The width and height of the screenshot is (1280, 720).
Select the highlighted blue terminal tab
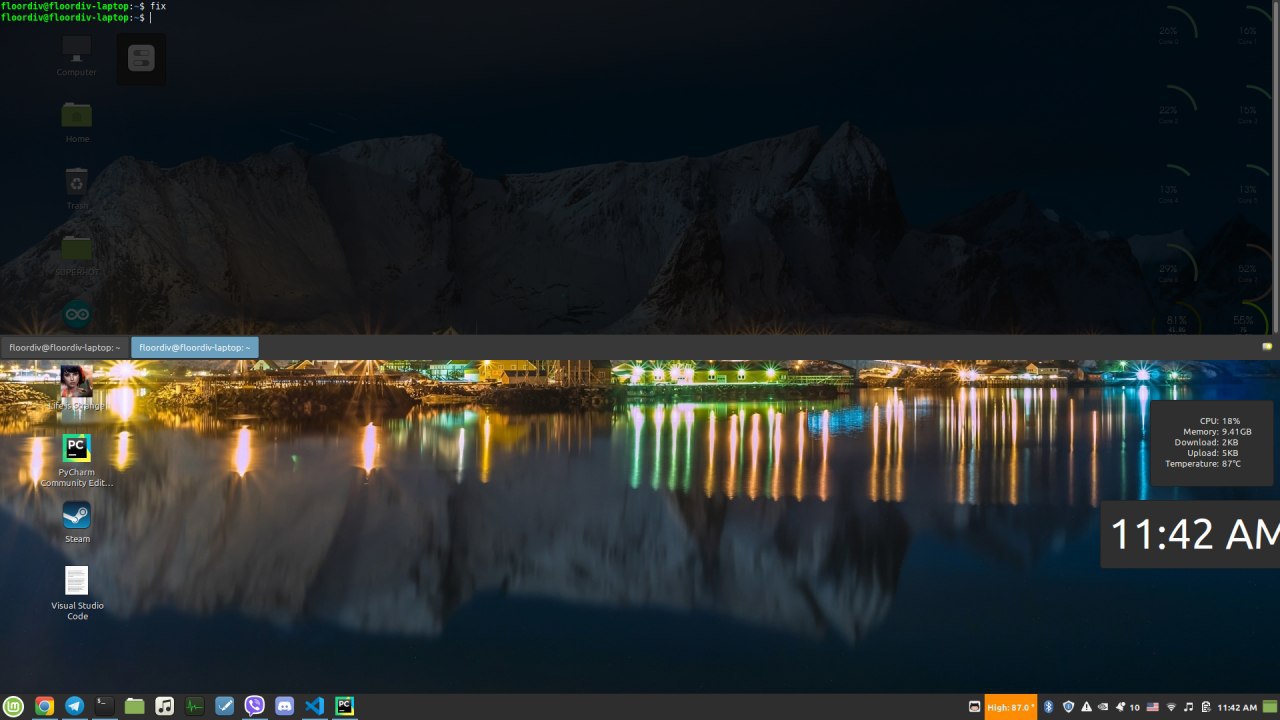(194, 347)
